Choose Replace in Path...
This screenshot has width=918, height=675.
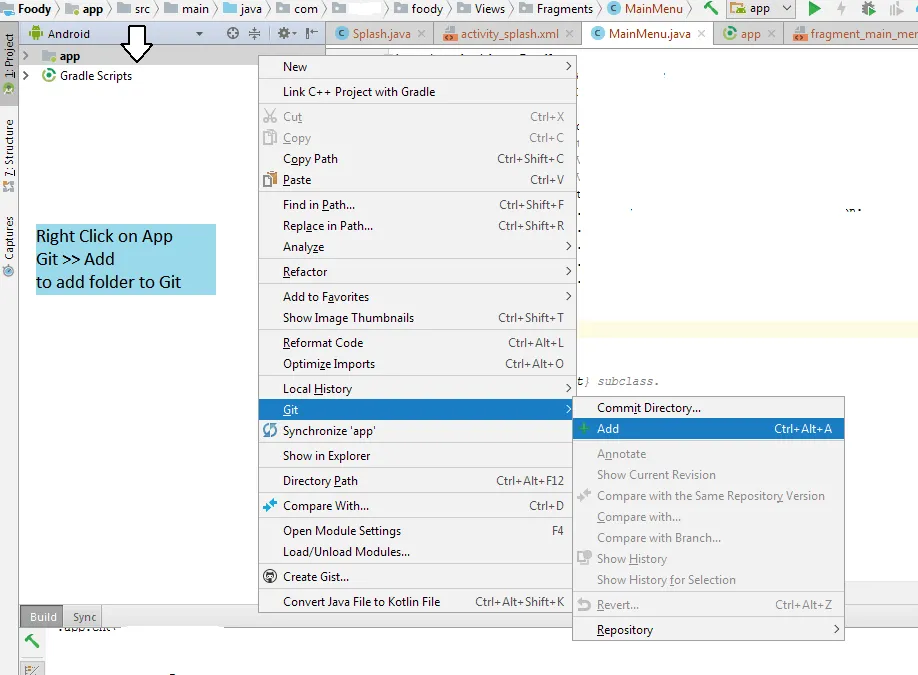pyautogui.click(x=417, y=226)
